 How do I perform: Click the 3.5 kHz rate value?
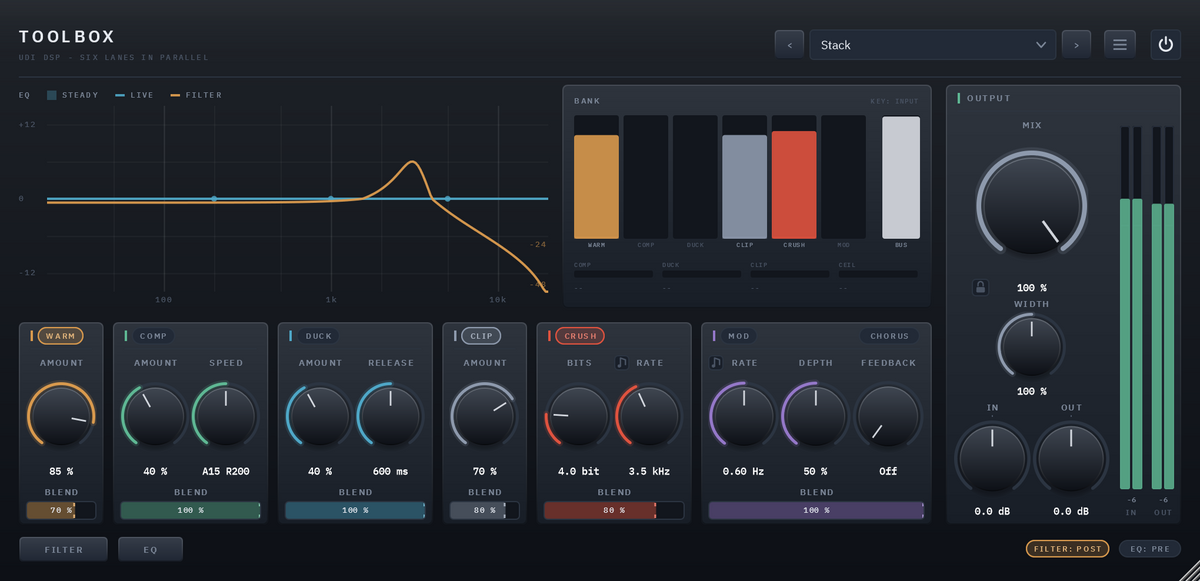[650, 471]
